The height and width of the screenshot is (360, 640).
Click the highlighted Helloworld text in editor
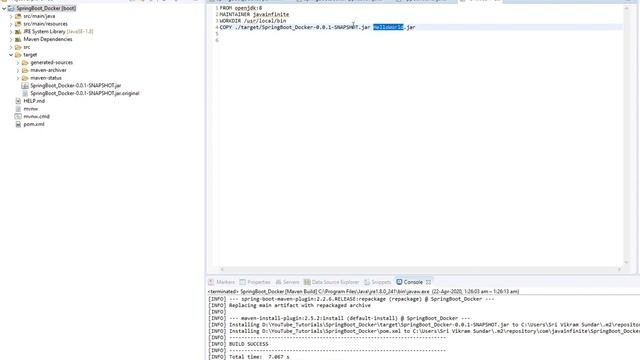[388, 27]
